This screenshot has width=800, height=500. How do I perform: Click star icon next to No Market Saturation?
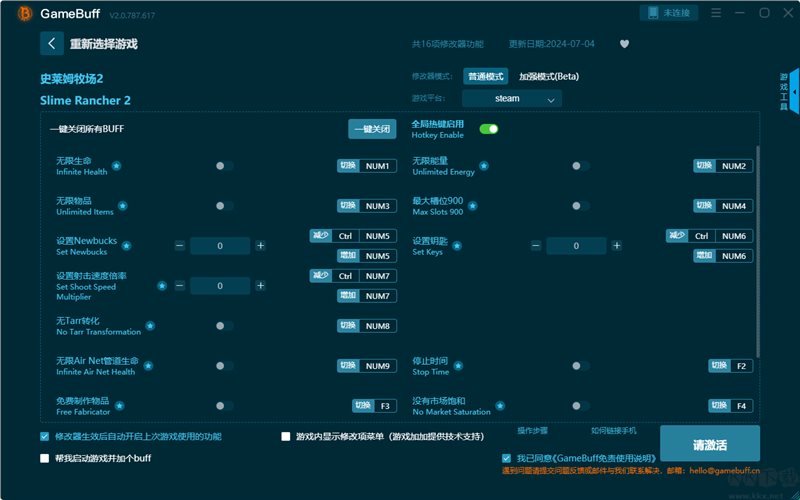click(x=500, y=406)
